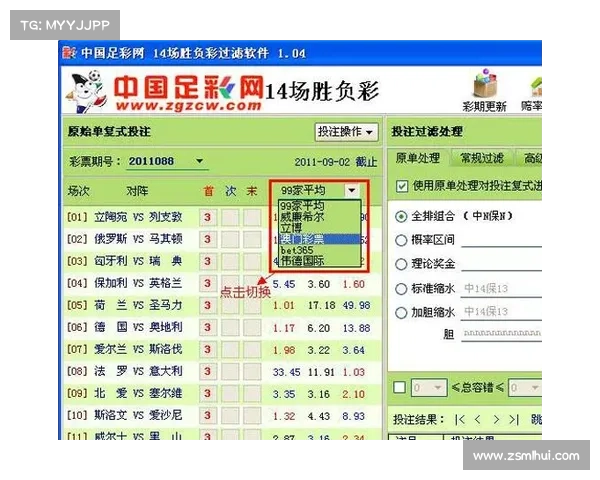
Task: Toggle 次 pick box for match 01
Action: click(x=230, y=217)
